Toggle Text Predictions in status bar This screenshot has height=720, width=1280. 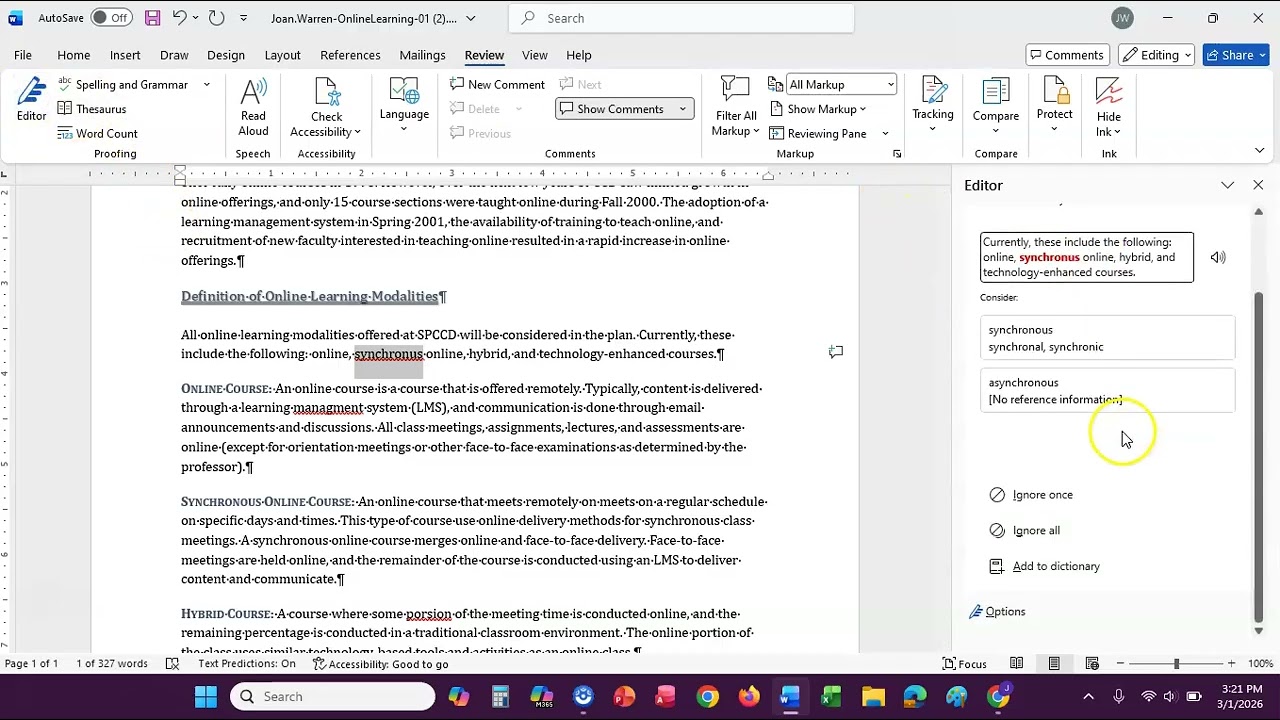click(x=247, y=664)
